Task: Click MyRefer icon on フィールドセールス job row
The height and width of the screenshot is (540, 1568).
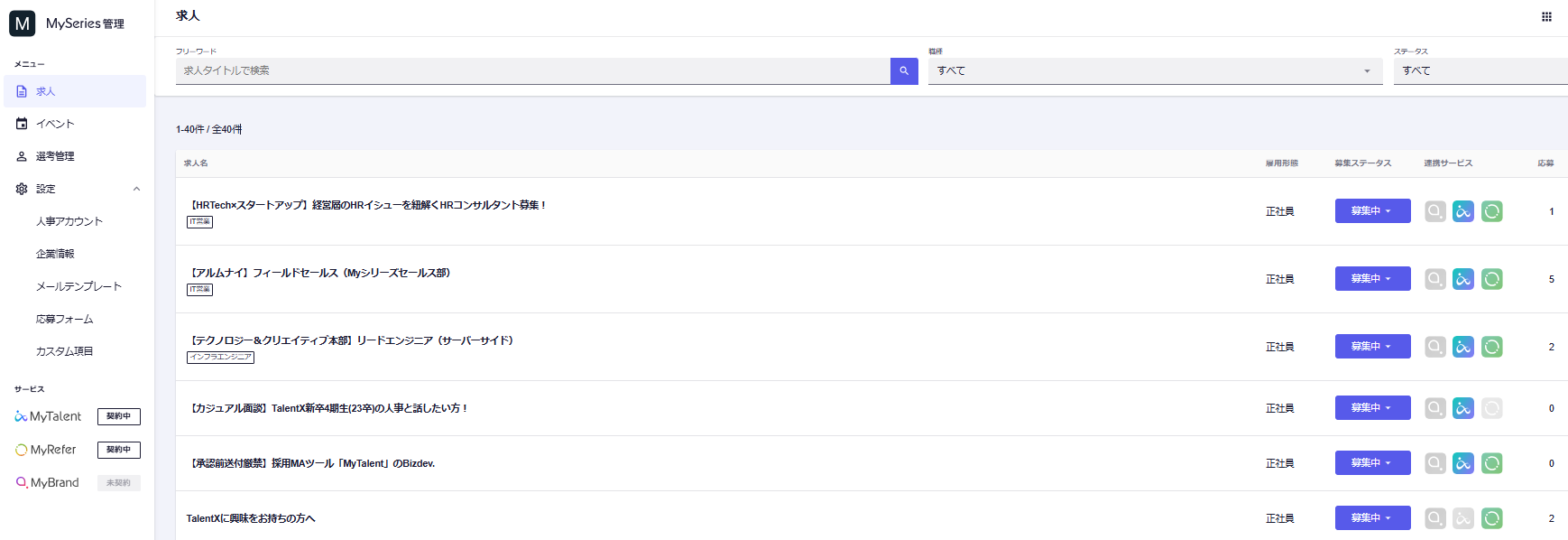Action: coord(1492,279)
